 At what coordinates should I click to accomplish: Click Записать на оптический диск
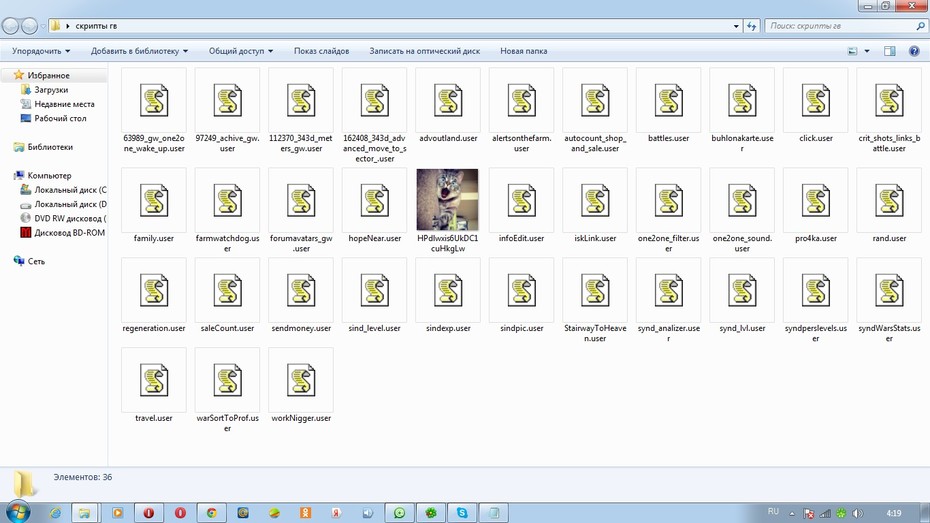[425, 51]
